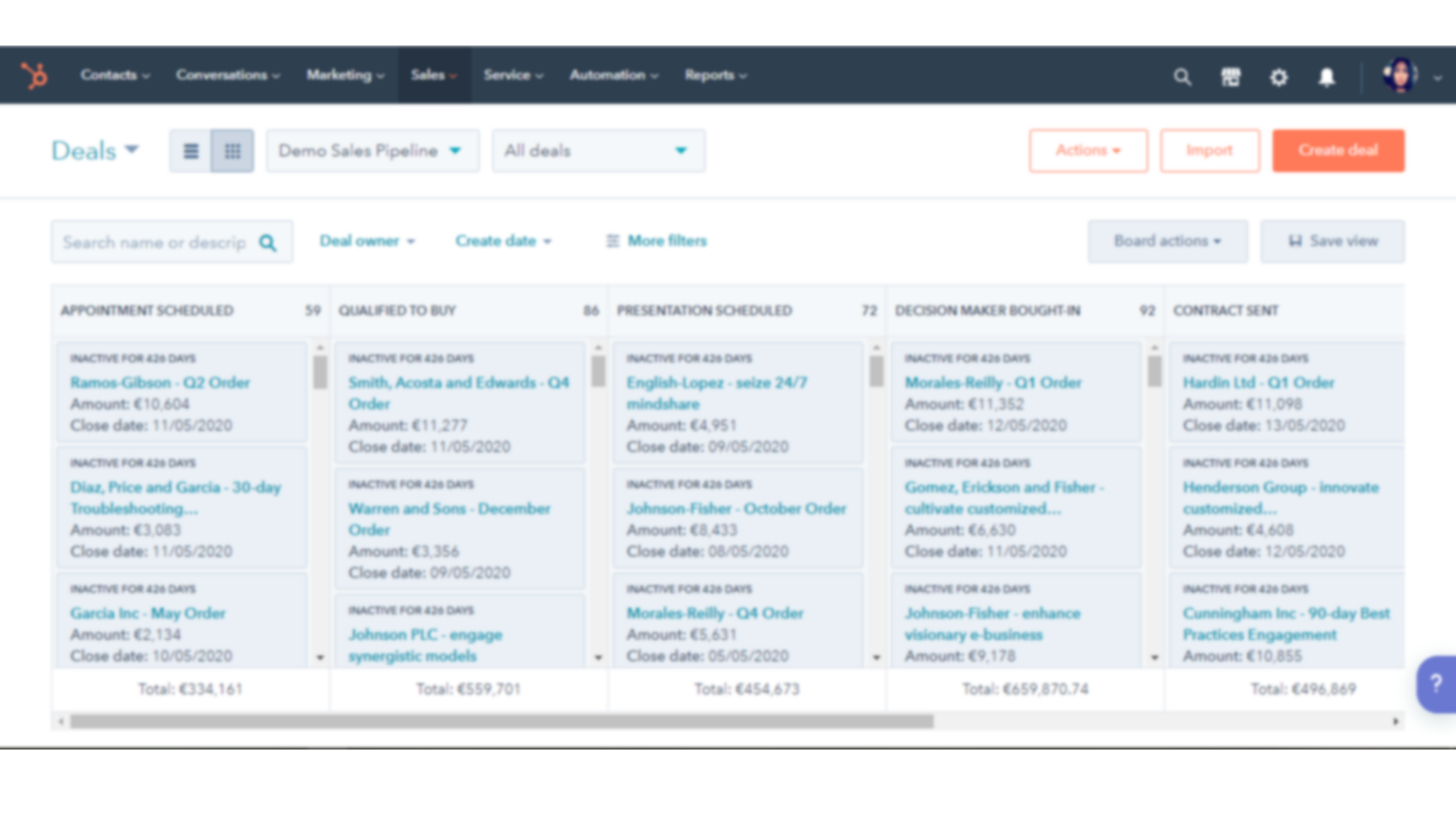Open the Marketing menu
1456x819 pixels.
[x=345, y=75]
